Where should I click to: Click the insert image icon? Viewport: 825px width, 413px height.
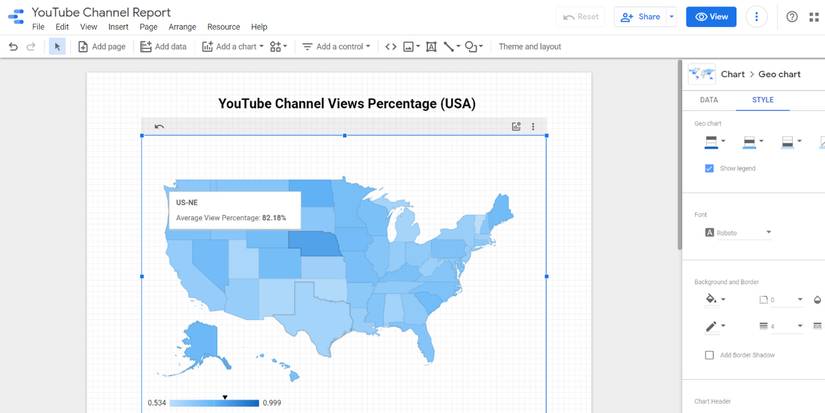pyautogui.click(x=411, y=47)
